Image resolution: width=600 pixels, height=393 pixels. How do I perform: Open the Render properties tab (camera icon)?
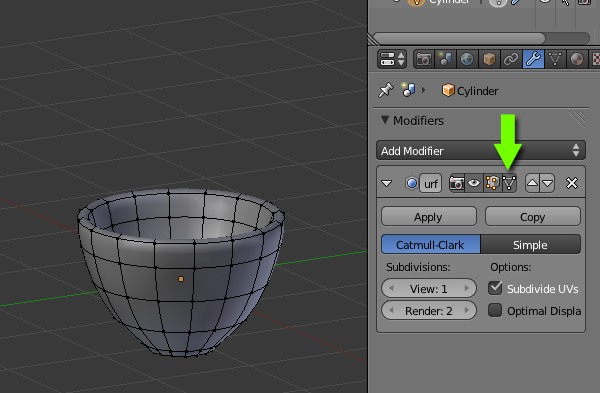coord(424,59)
